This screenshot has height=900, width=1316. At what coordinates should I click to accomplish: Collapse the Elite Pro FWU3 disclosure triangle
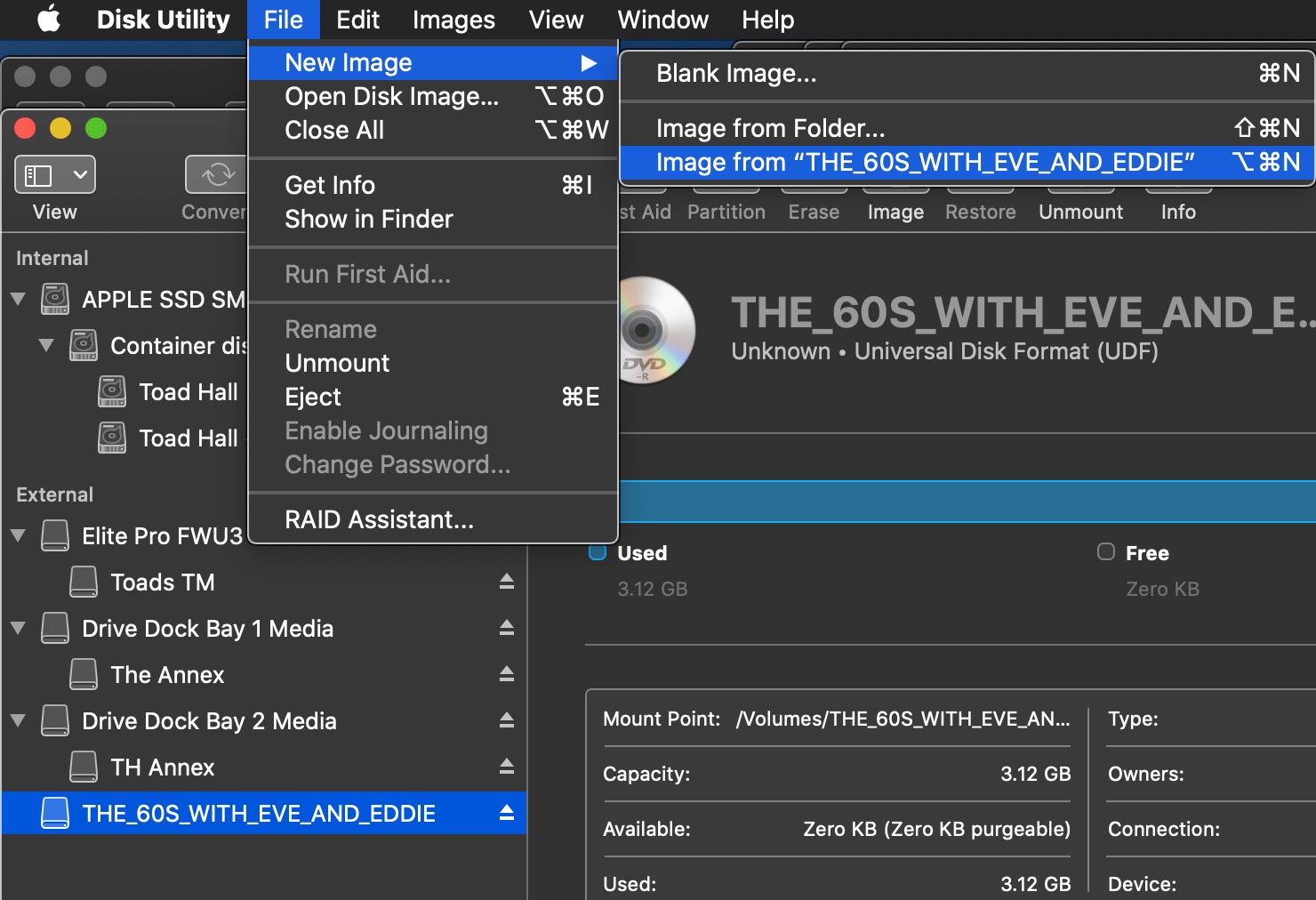coord(18,536)
